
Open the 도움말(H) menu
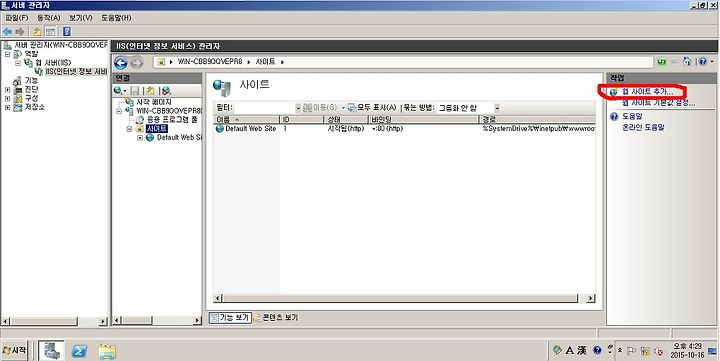[116, 17]
